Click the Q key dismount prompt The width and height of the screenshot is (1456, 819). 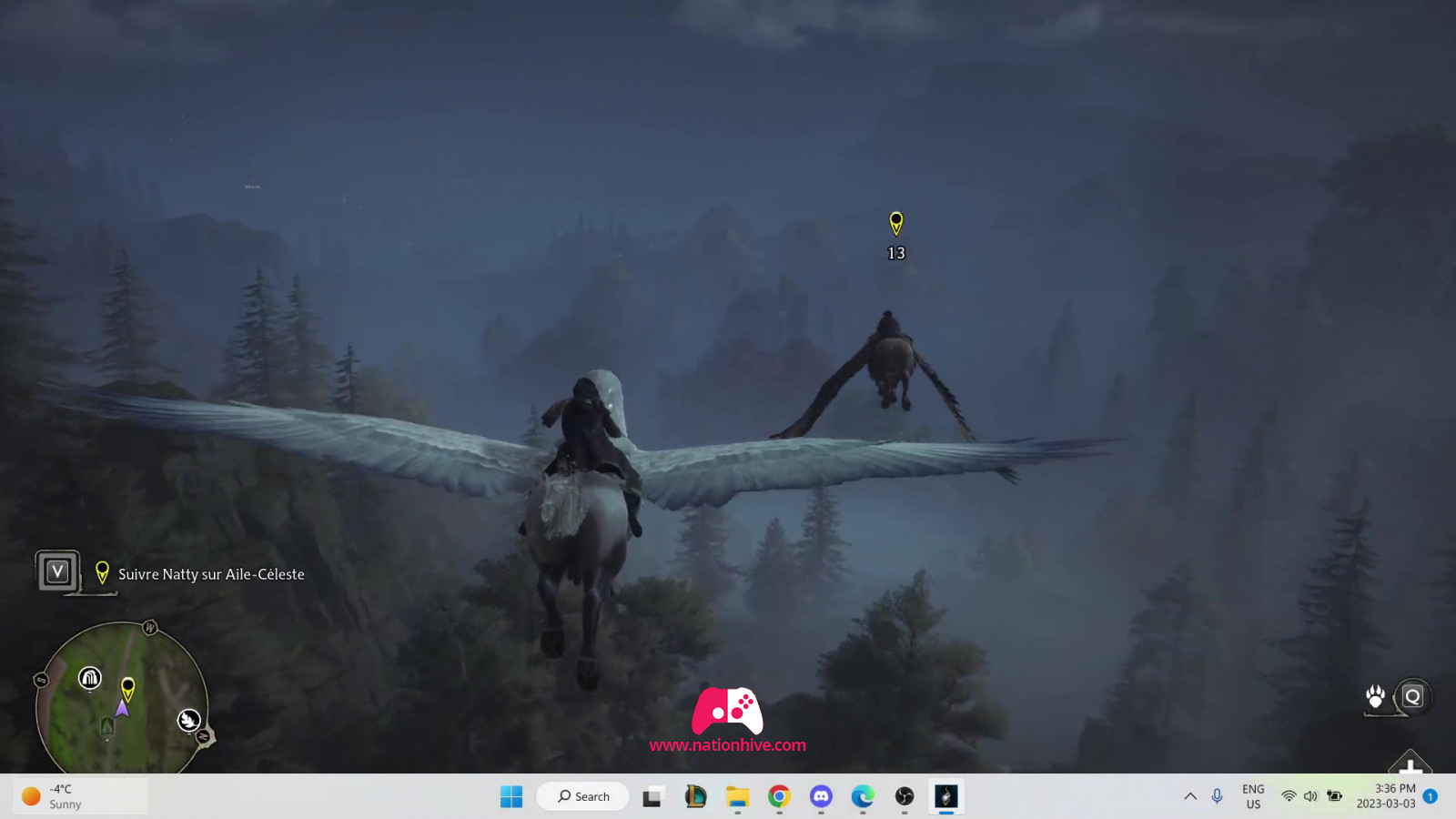click(1412, 697)
